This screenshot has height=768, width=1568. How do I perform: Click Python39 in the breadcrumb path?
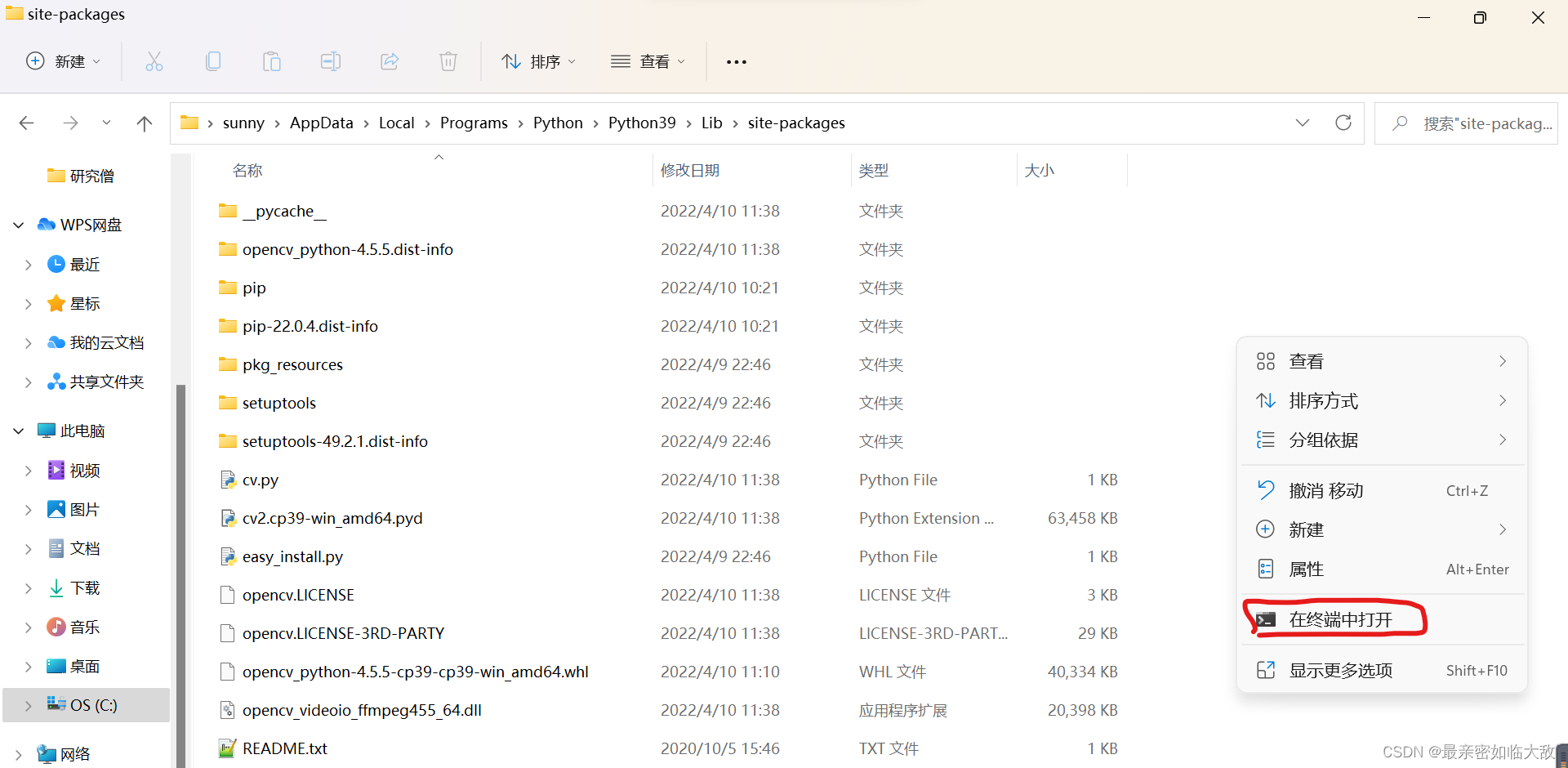click(x=642, y=123)
